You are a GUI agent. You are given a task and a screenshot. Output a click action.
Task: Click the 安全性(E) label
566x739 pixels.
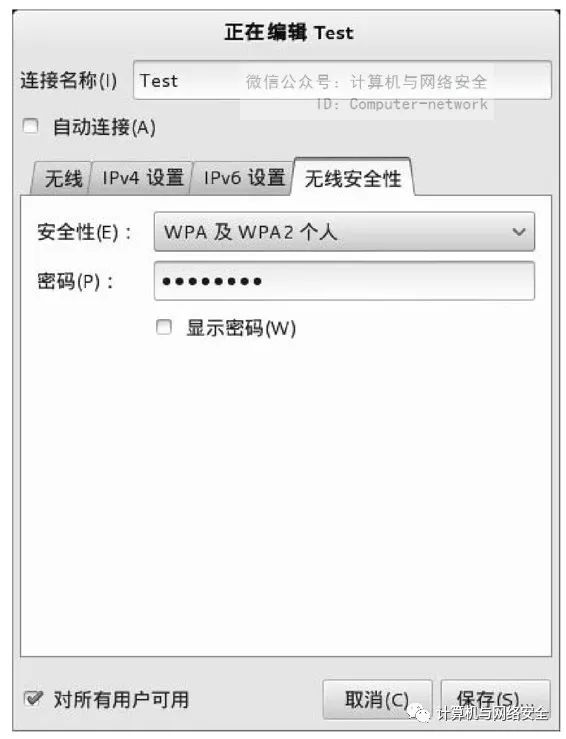pyautogui.click(x=84, y=232)
